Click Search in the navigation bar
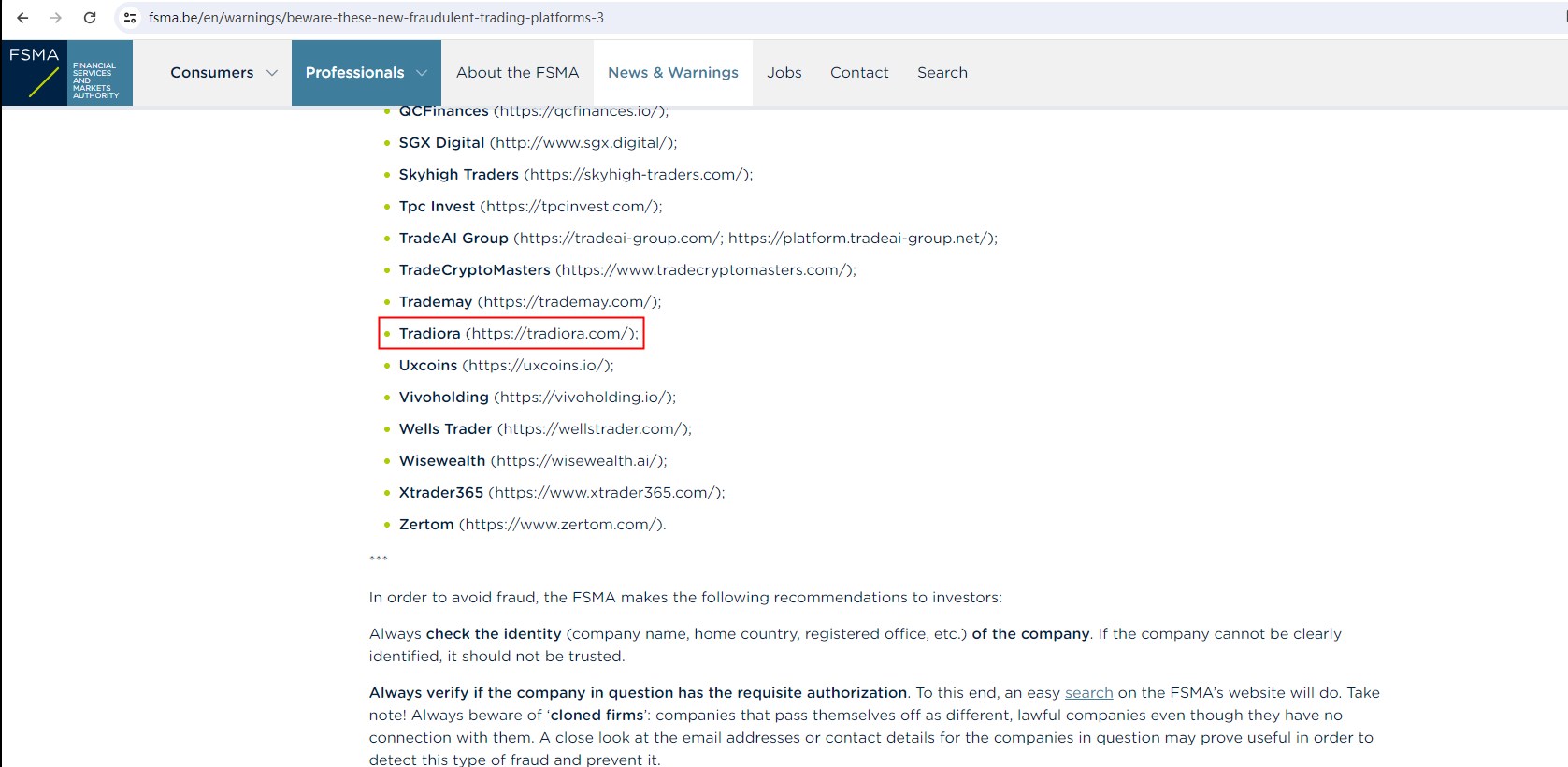 point(942,73)
